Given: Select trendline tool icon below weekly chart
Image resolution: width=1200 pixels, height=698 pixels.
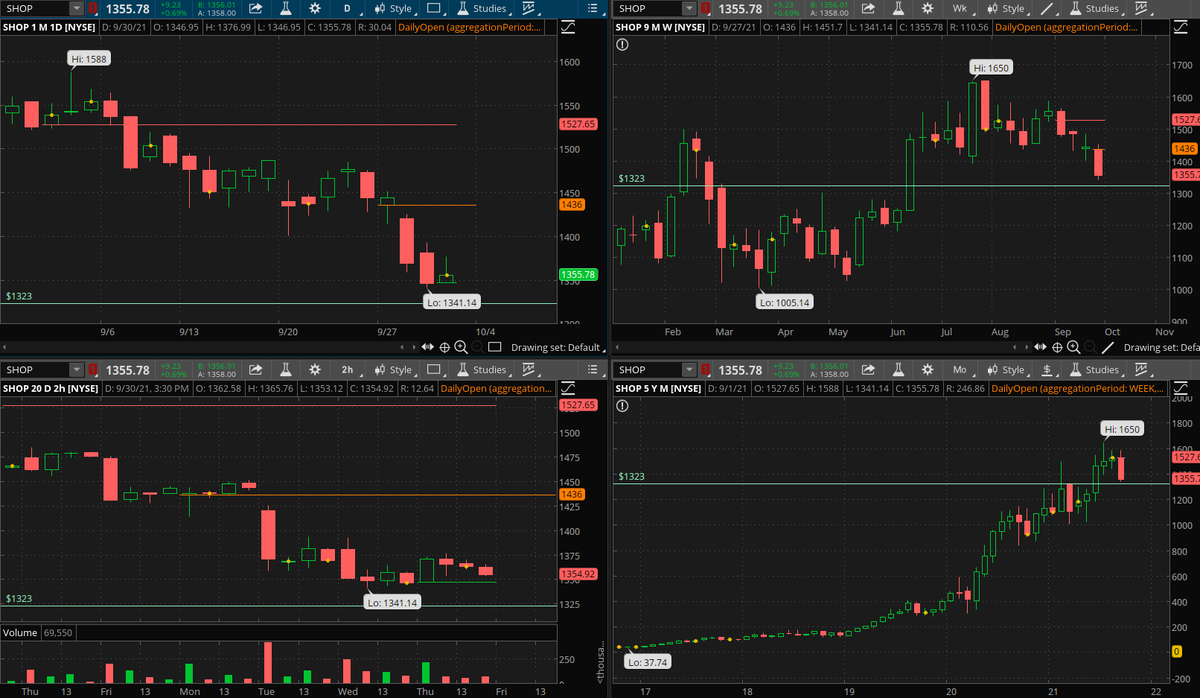Looking at the screenshot, I should pos(1106,347).
